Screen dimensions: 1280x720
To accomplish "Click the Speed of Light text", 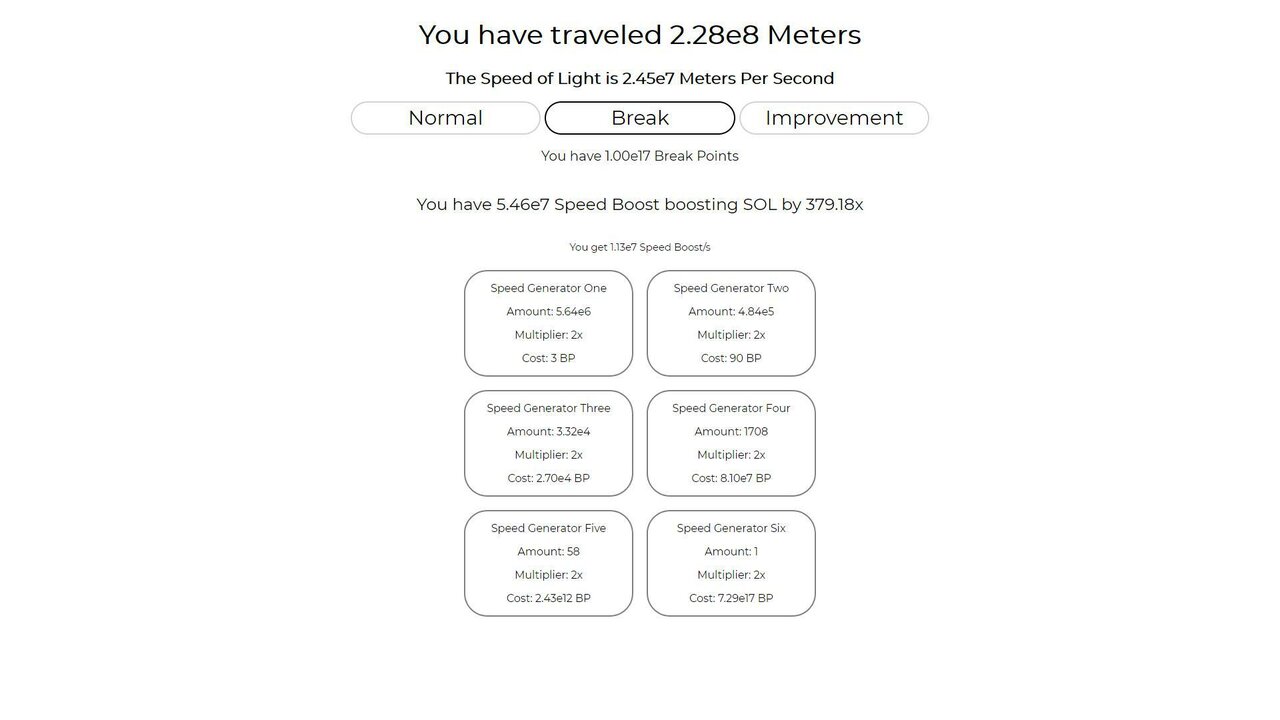I will 640,78.
